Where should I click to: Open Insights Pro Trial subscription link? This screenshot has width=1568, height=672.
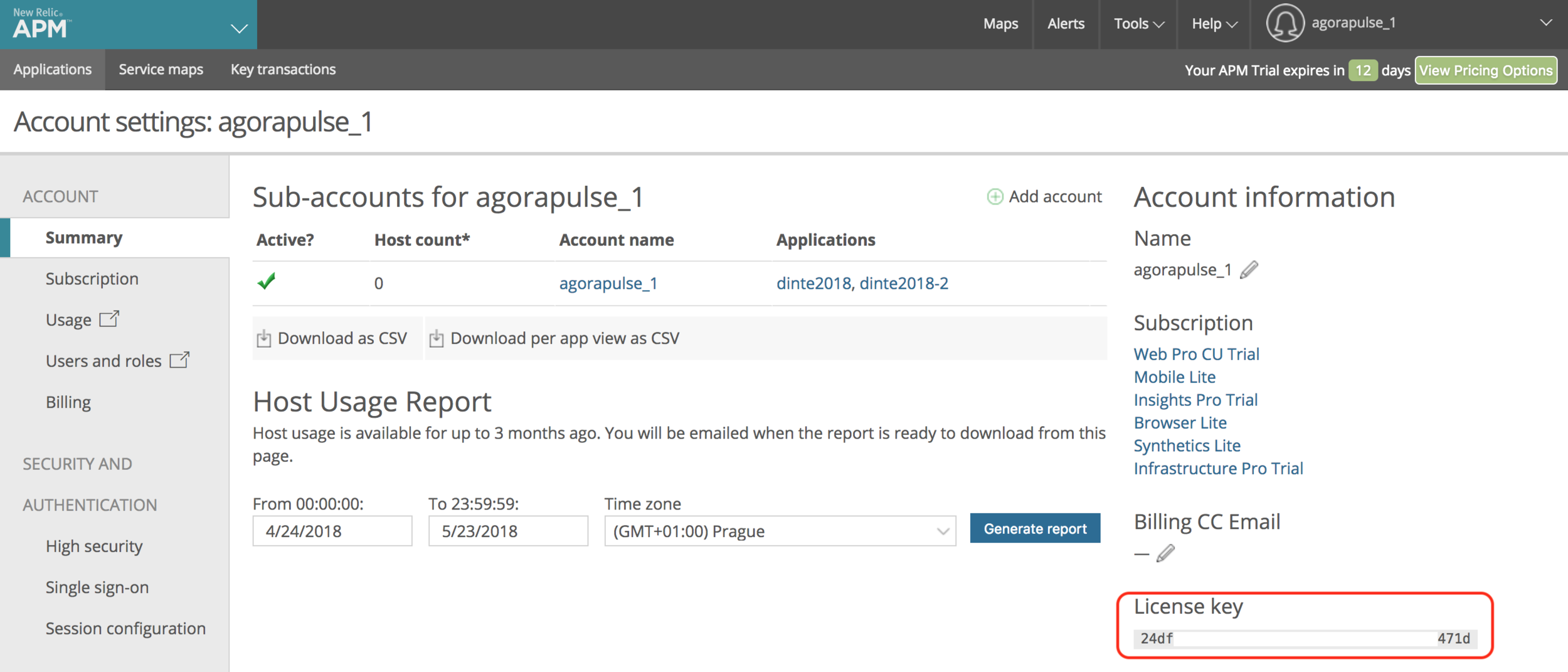tap(1195, 400)
